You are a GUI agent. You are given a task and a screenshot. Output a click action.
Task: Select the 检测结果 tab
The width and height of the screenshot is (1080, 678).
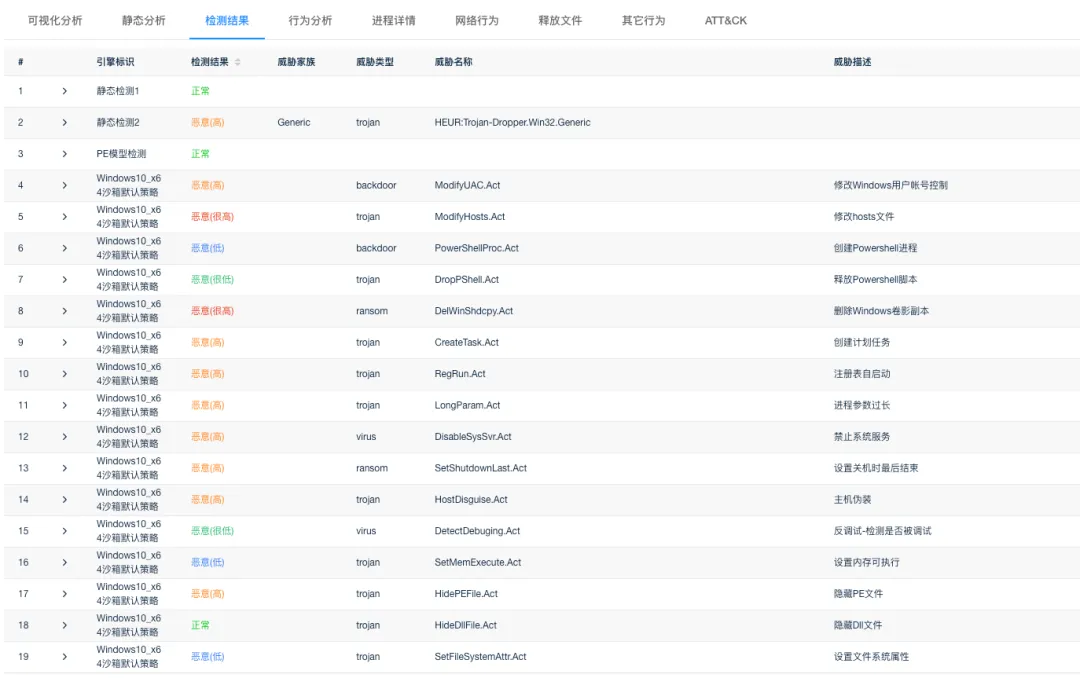click(227, 21)
